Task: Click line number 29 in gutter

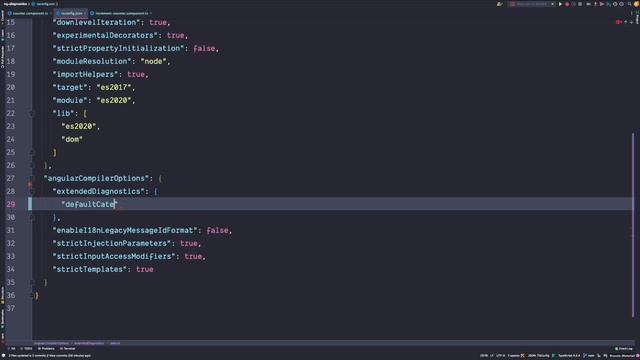Action: pos(11,204)
